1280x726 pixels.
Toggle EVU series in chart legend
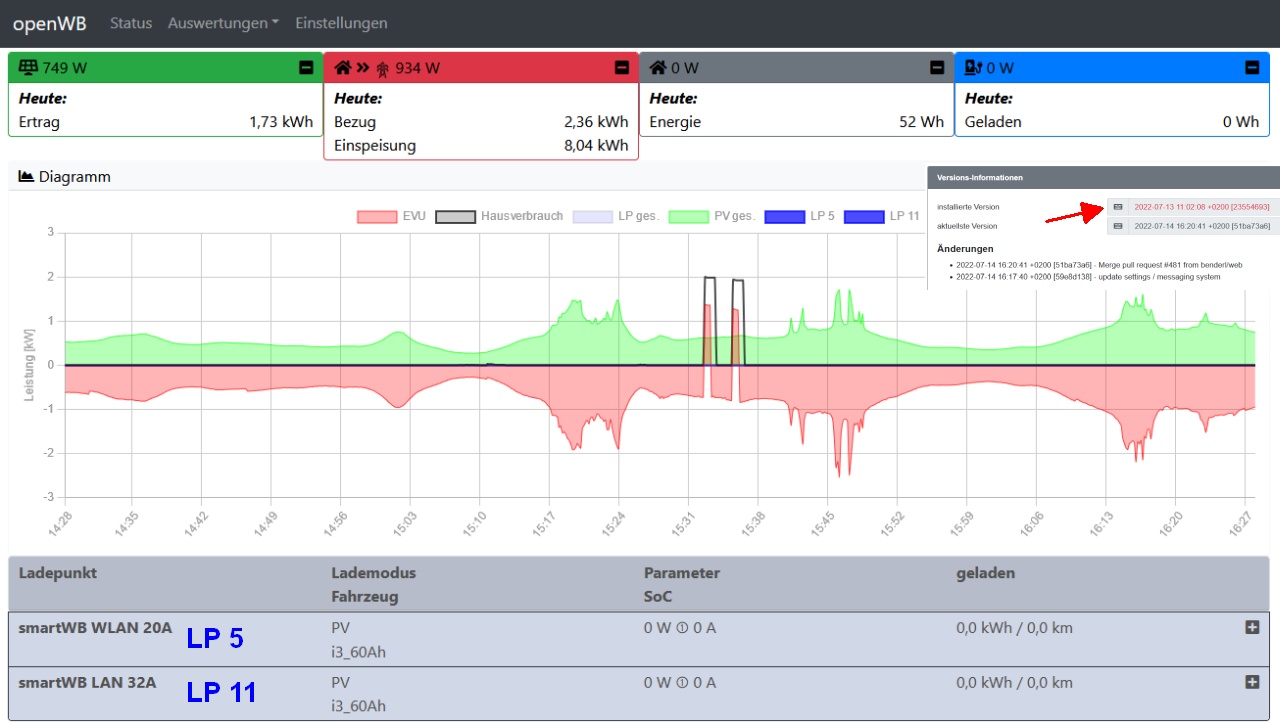391,216
